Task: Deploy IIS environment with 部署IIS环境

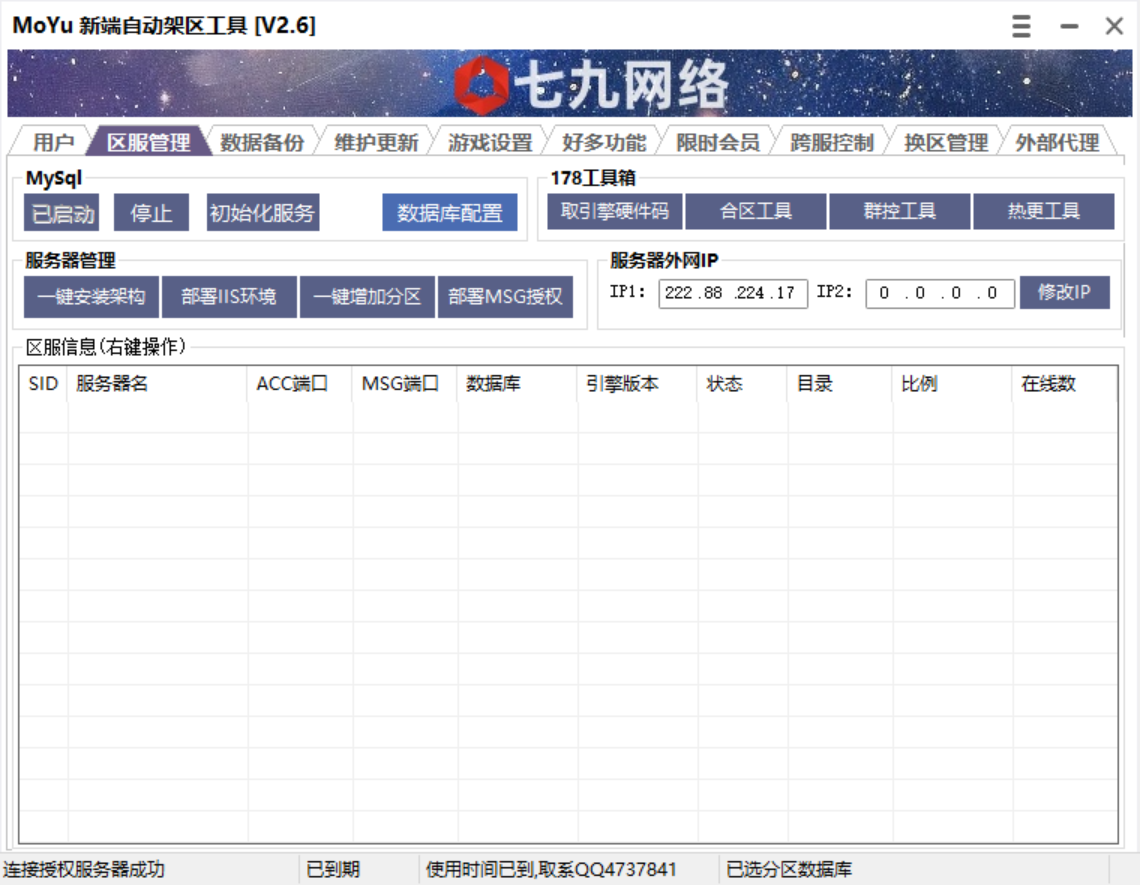Action: tap(229, 296)
